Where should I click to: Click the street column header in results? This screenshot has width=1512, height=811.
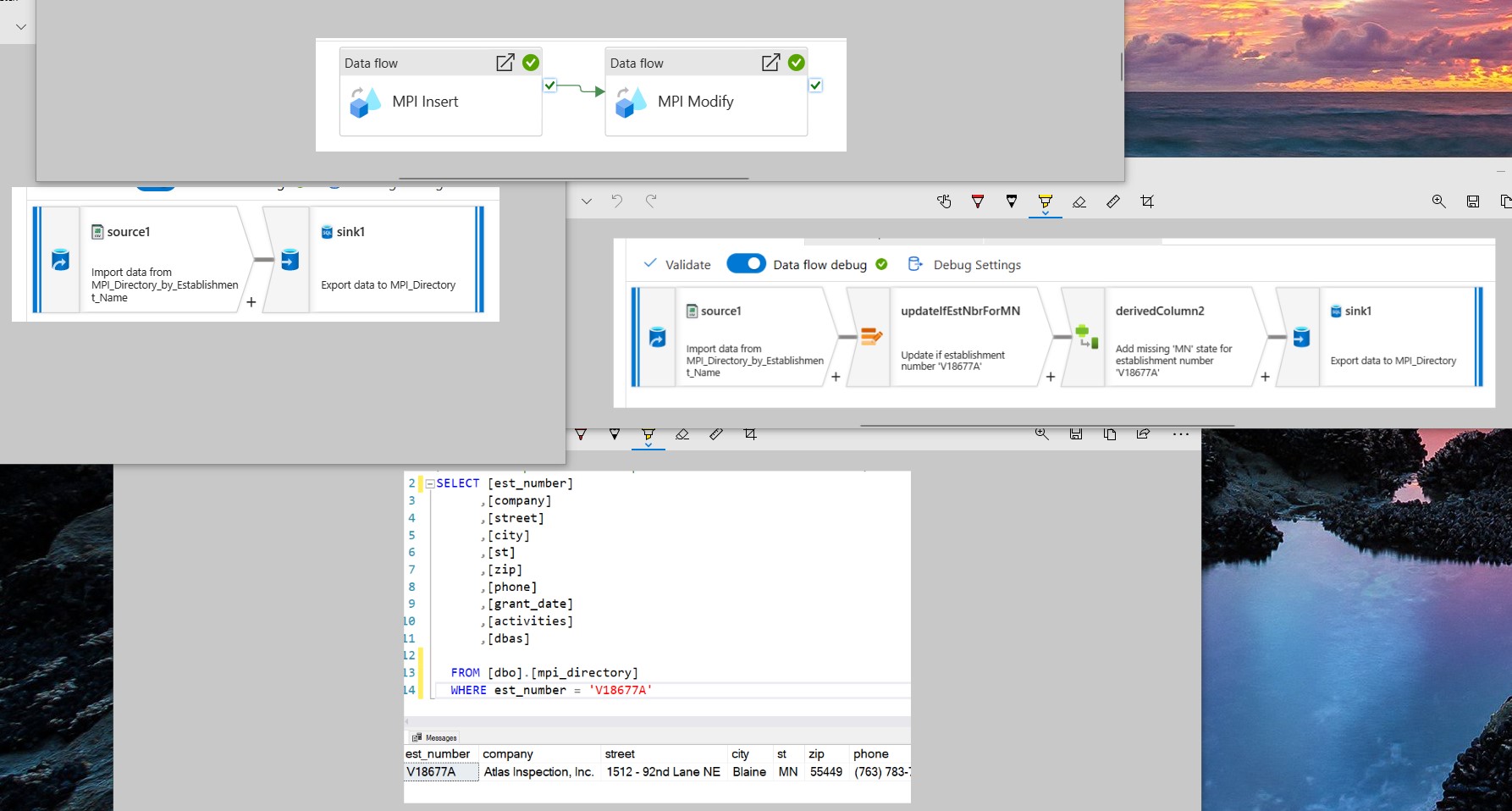(620, 753)
